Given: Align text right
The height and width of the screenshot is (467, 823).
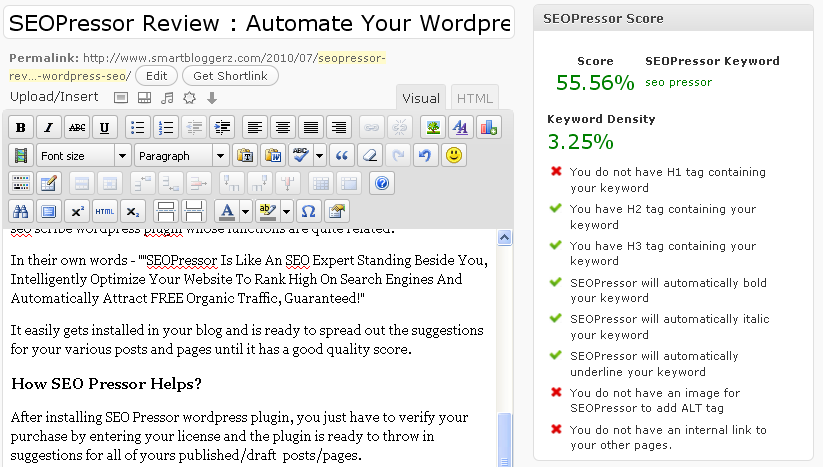Looking at the screenshot, I should click(339, 128).
